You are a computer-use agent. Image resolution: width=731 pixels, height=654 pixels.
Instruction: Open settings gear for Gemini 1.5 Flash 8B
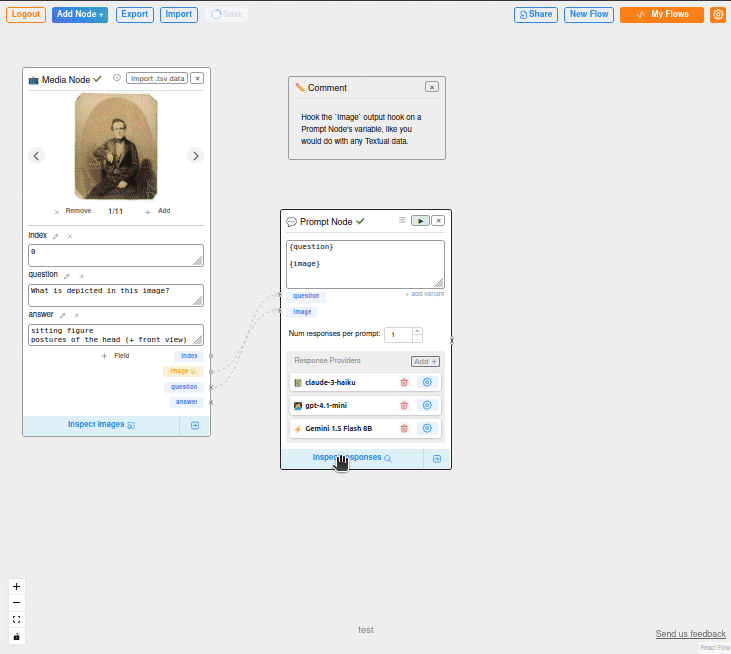click(427, 428)
